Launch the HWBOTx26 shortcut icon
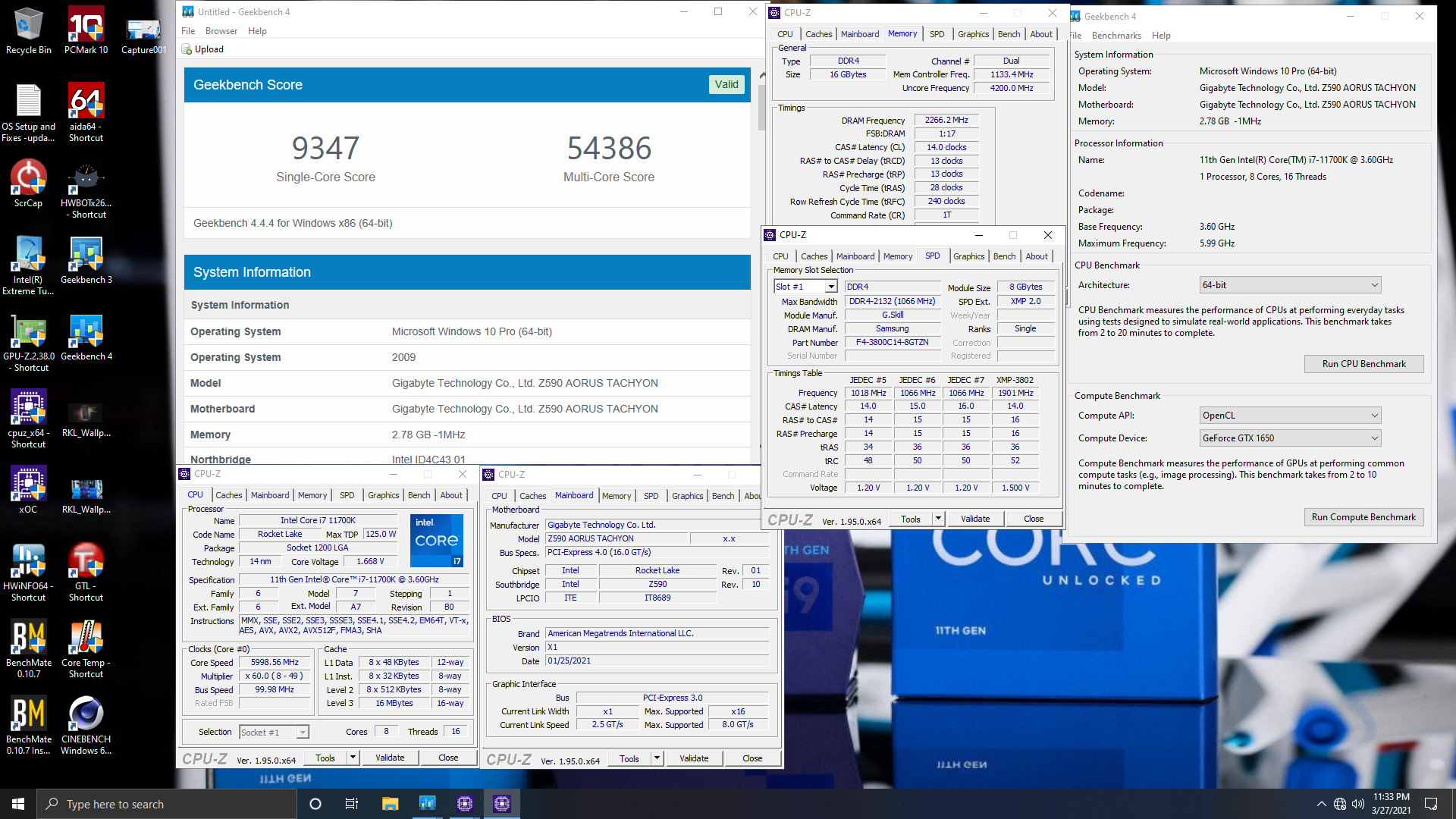The height and width of the screenshot is (819, 1456). coord(86,190)
